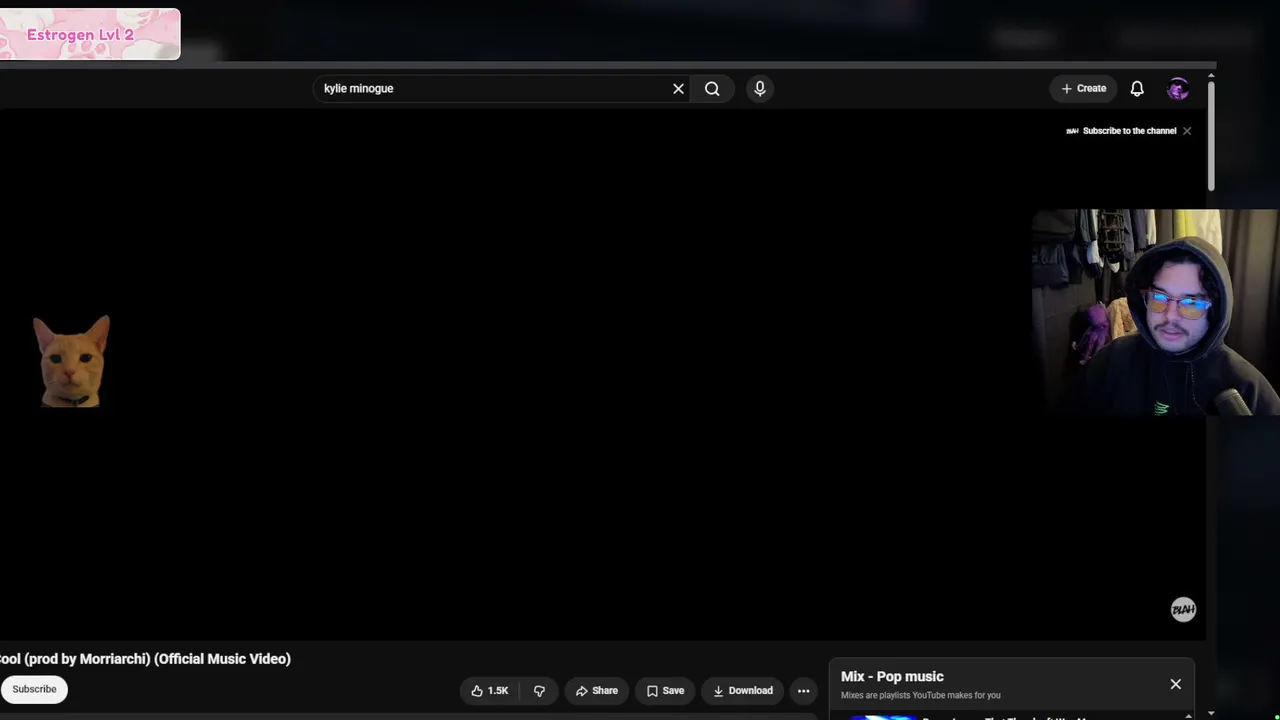Click the Subscribe button below the title
The width and height of the screenshot is (1280, 720).
tap(34, 689)
